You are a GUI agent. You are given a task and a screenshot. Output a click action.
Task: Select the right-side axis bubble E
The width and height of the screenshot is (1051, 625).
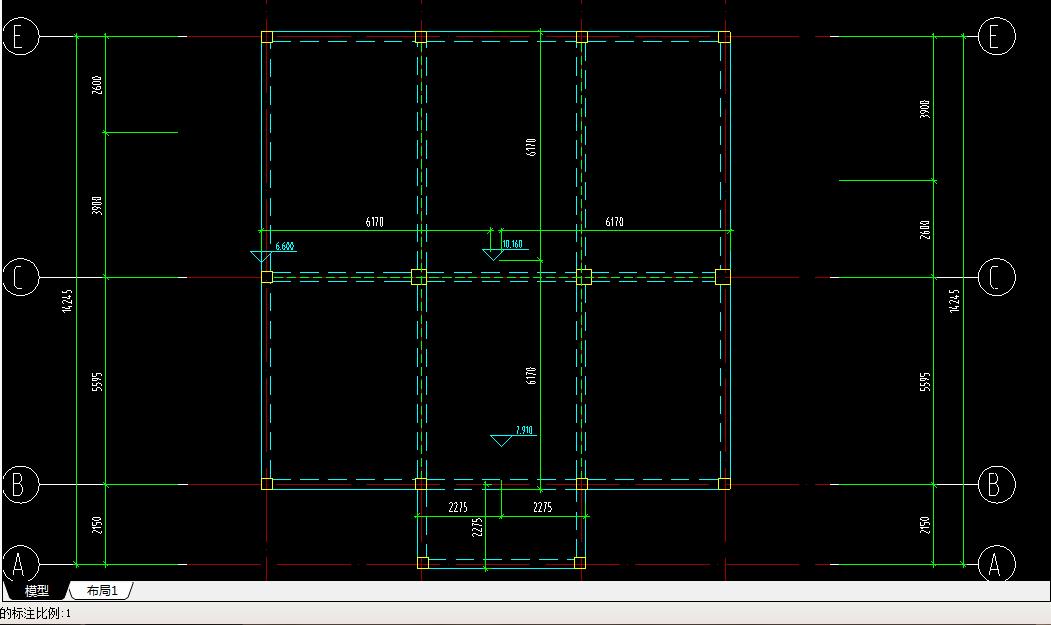997,36
